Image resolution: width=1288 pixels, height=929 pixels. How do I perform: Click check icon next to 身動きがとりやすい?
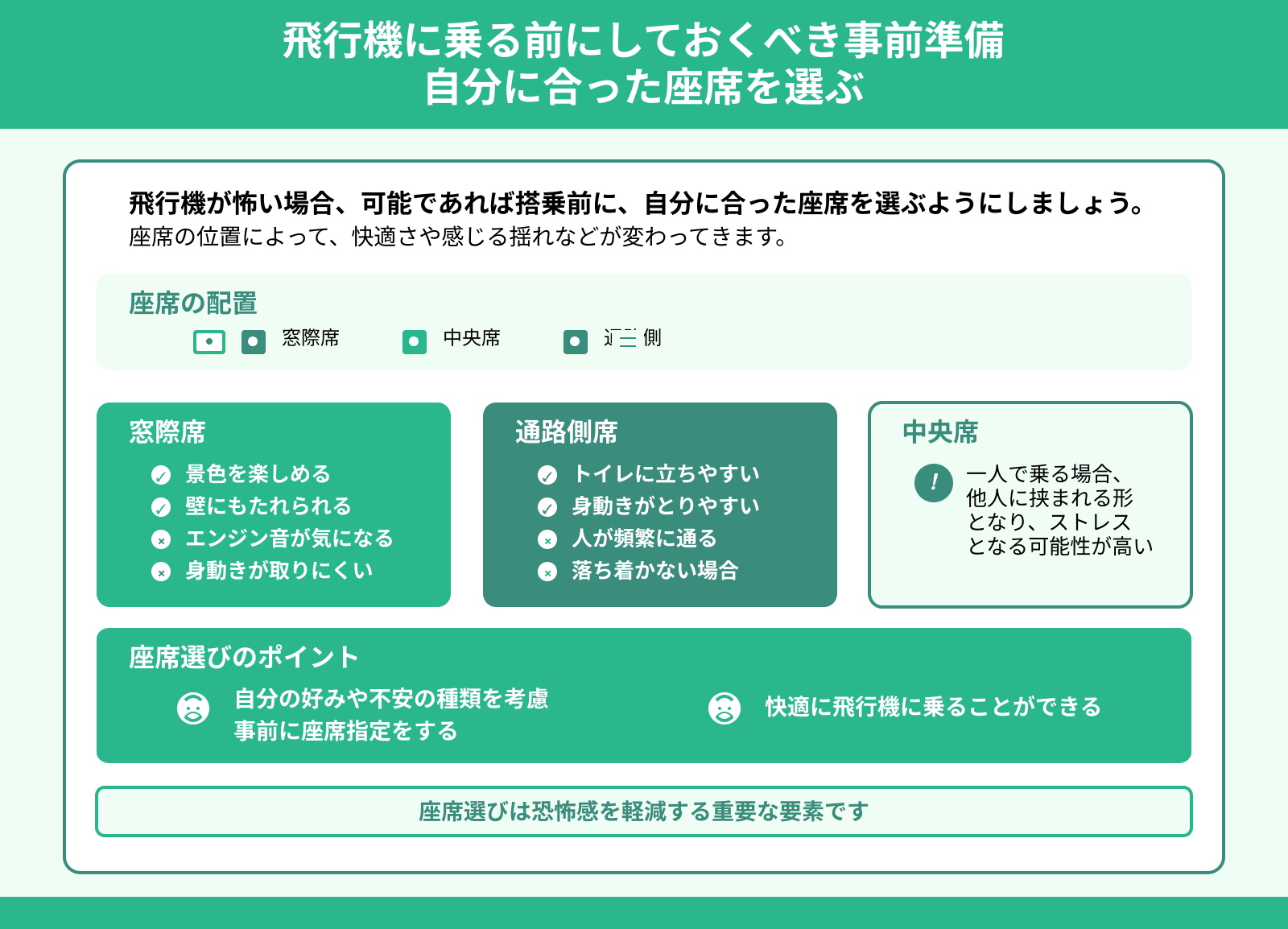click(x=547, y=507)
